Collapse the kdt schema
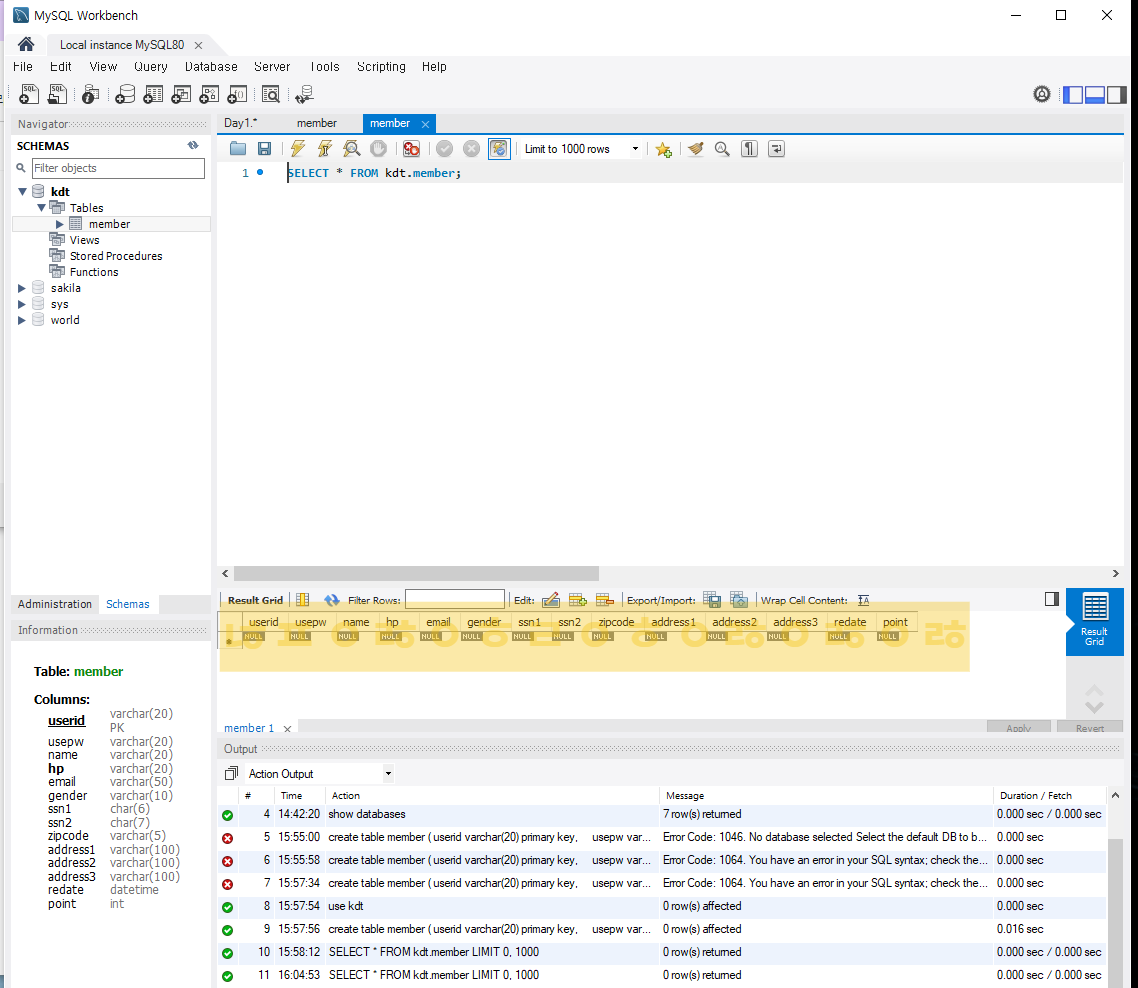1138x988 pixels. point(22,192)
